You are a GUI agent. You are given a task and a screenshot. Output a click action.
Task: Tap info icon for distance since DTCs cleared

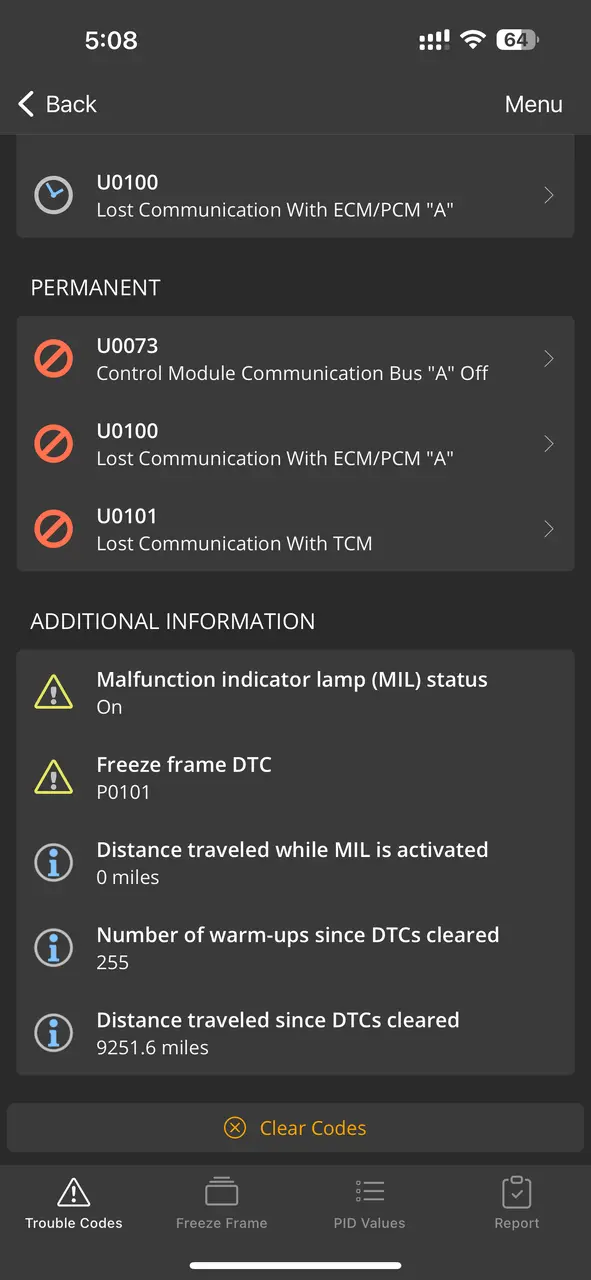click(53, 1033)
